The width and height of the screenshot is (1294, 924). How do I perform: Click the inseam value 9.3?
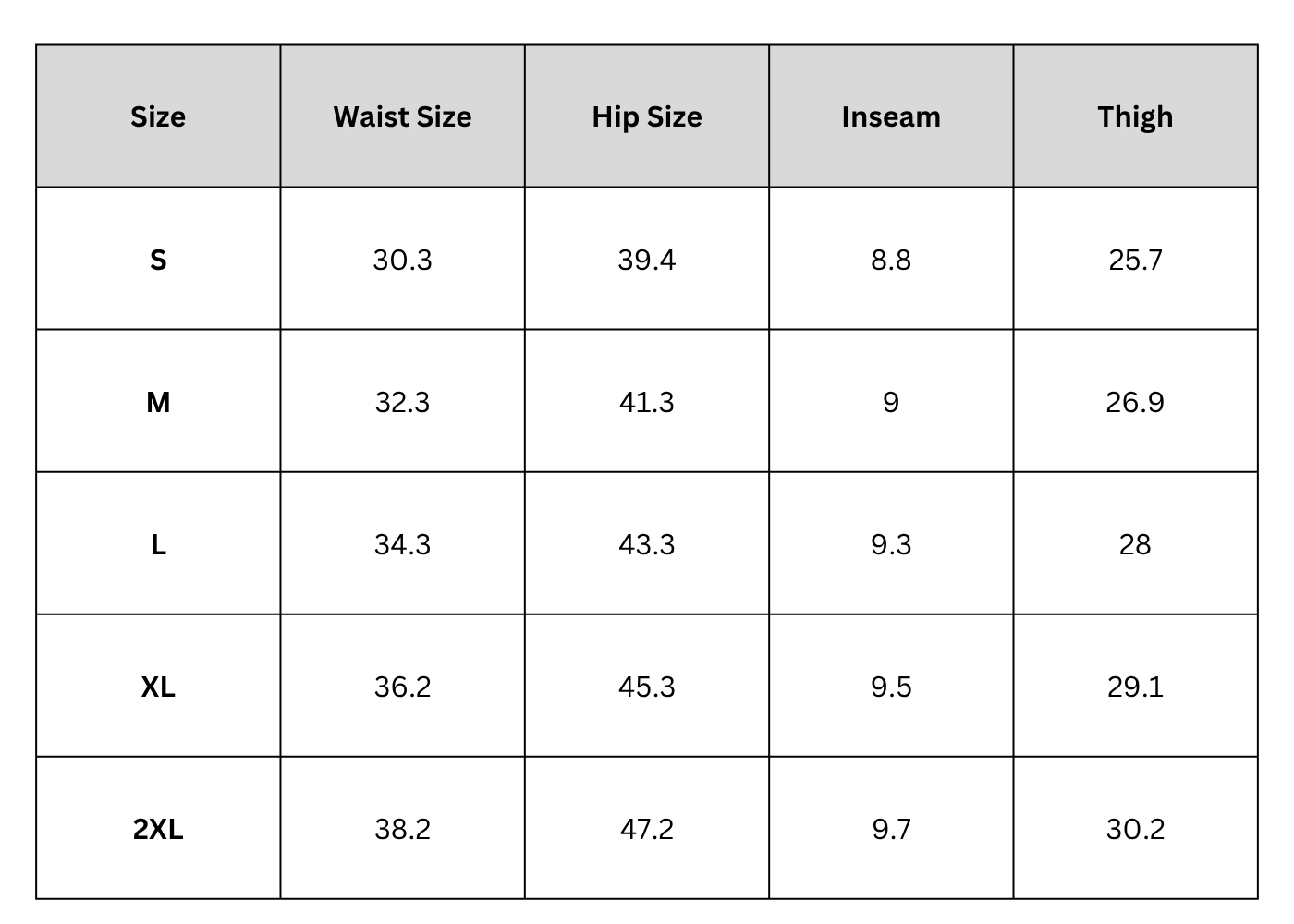(x=891, y=544)
